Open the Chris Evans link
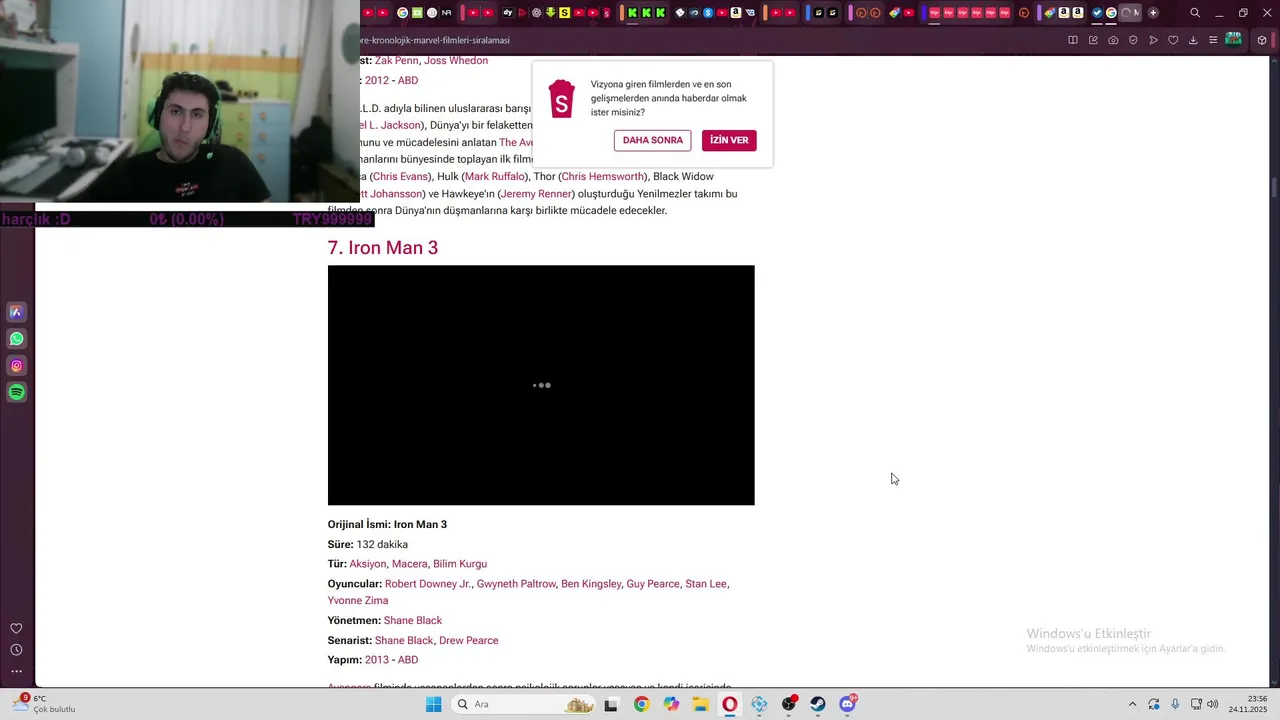Screen dimensions: 1280x720 pyautogui.click(x=401, y=177)
